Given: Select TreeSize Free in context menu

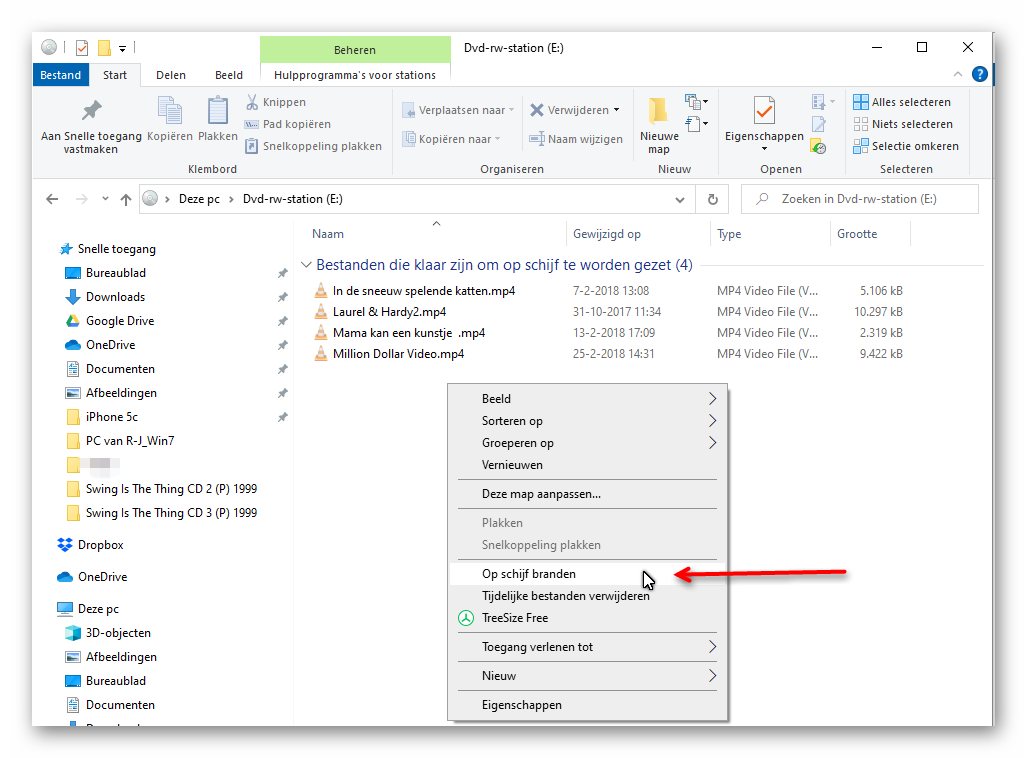Looking at the screenshot, I should pyautogui.click(x=514, y=618).
